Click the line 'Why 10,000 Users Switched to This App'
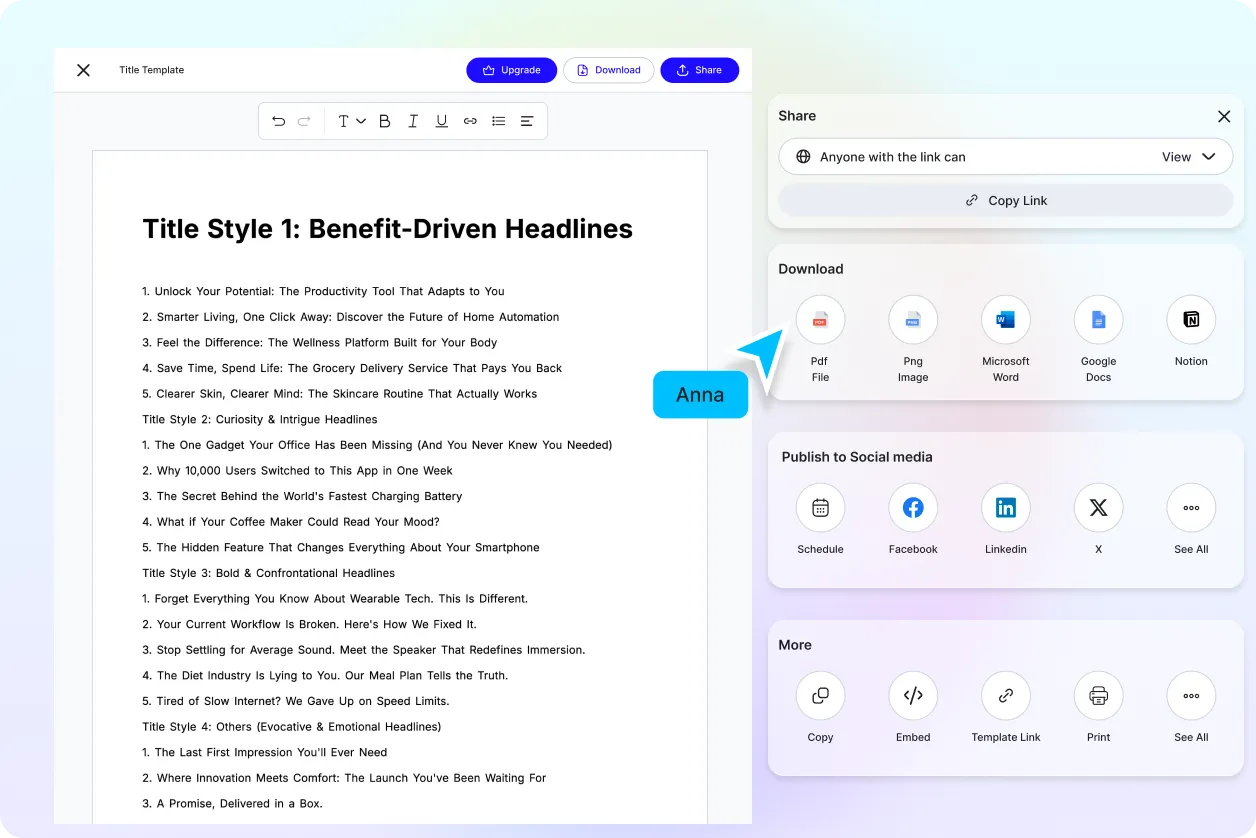1256x838 pixels. [297, 470]
